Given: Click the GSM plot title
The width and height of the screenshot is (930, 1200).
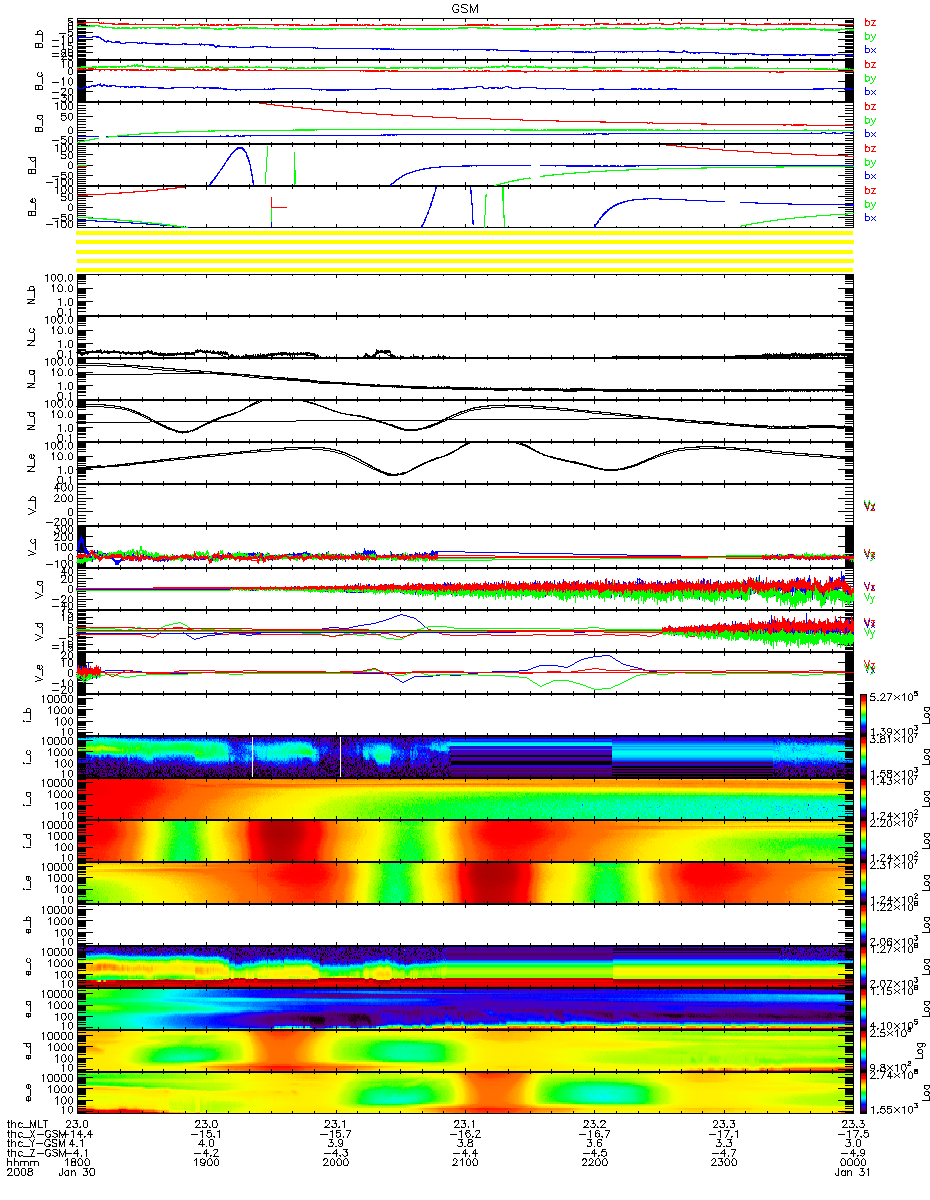Looking at the screenshot, I should pyautogui.click(x=464, y=8).
